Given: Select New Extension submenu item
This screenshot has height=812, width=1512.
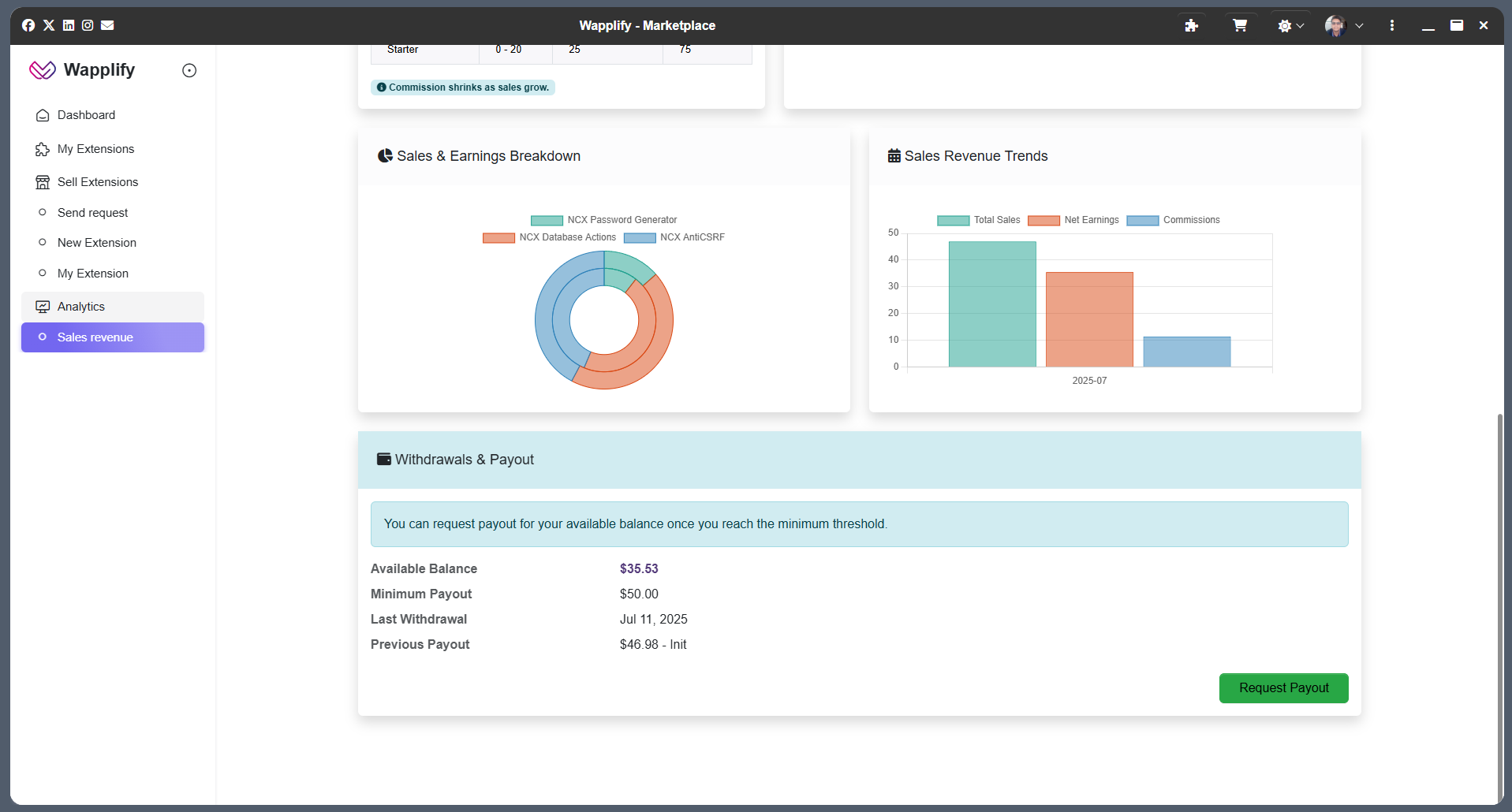Looking at the screenshot, I should click(113, 243).
